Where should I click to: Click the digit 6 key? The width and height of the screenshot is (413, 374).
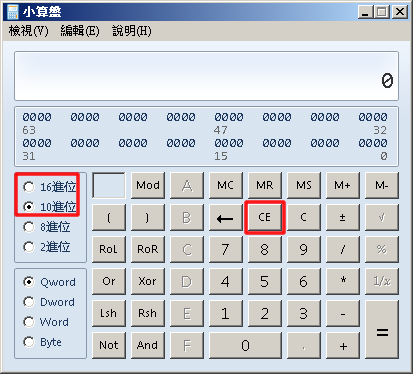coord(304,281)
